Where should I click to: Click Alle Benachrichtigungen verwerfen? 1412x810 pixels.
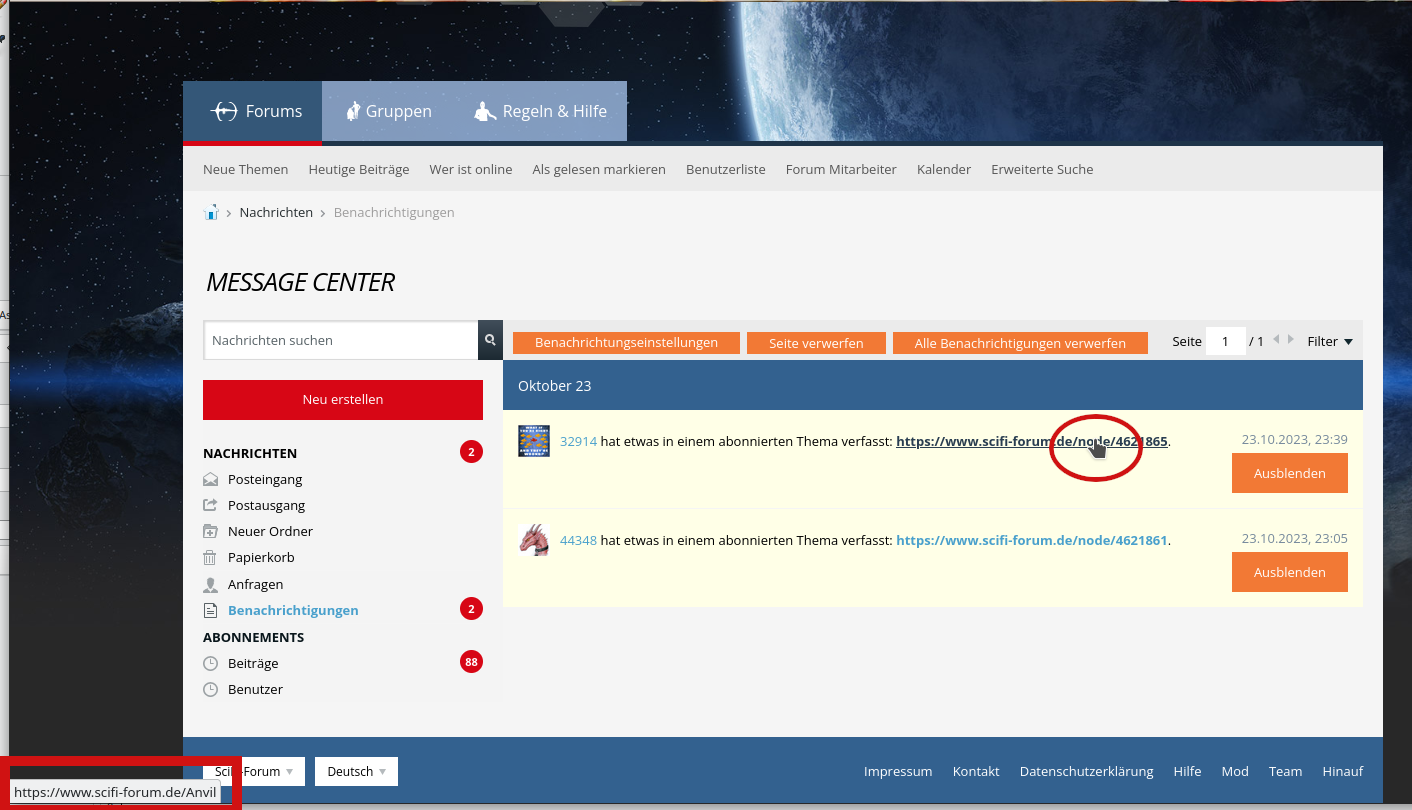coord(1020,343)
